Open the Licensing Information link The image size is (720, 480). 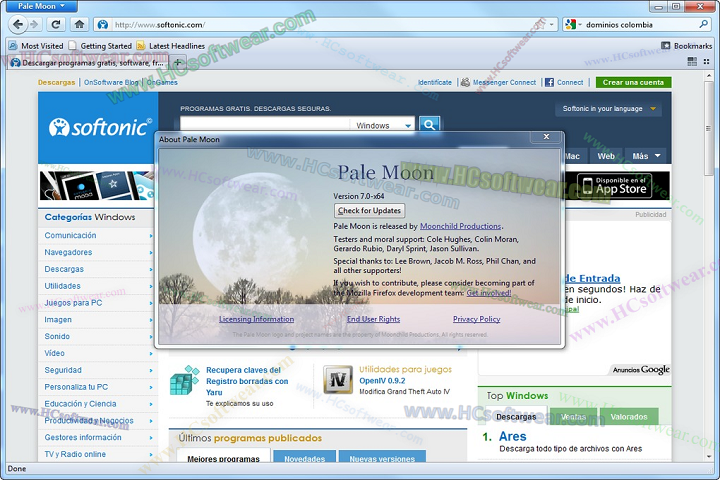pyautogui.click(x=256, y=319)
